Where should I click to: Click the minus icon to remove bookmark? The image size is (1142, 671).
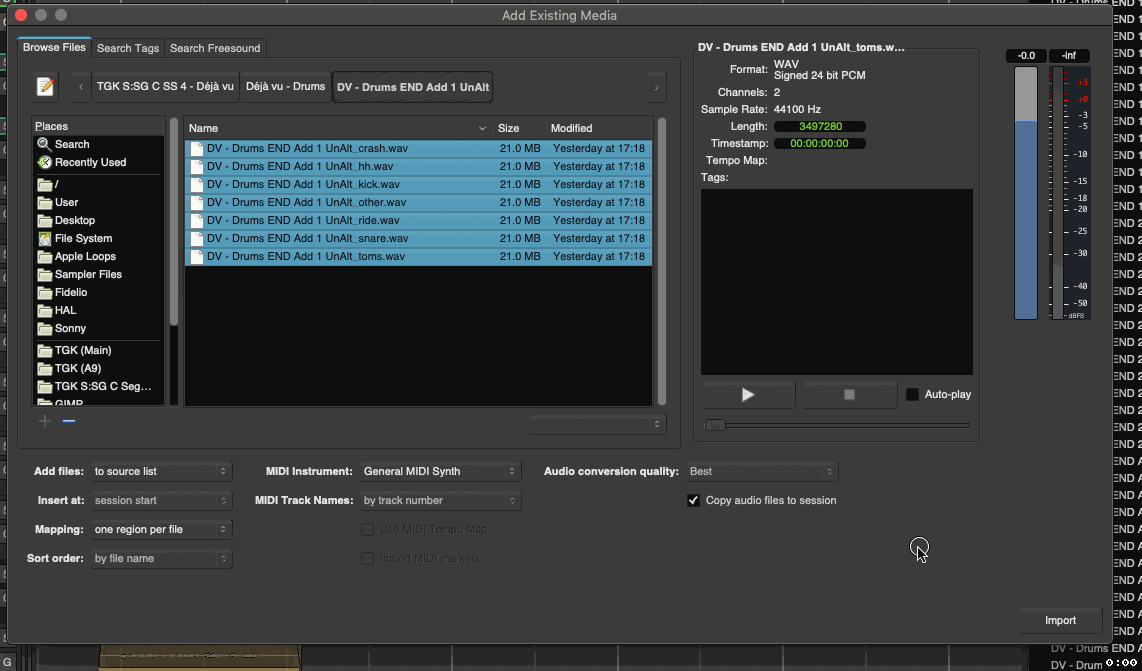pos(69,421)
